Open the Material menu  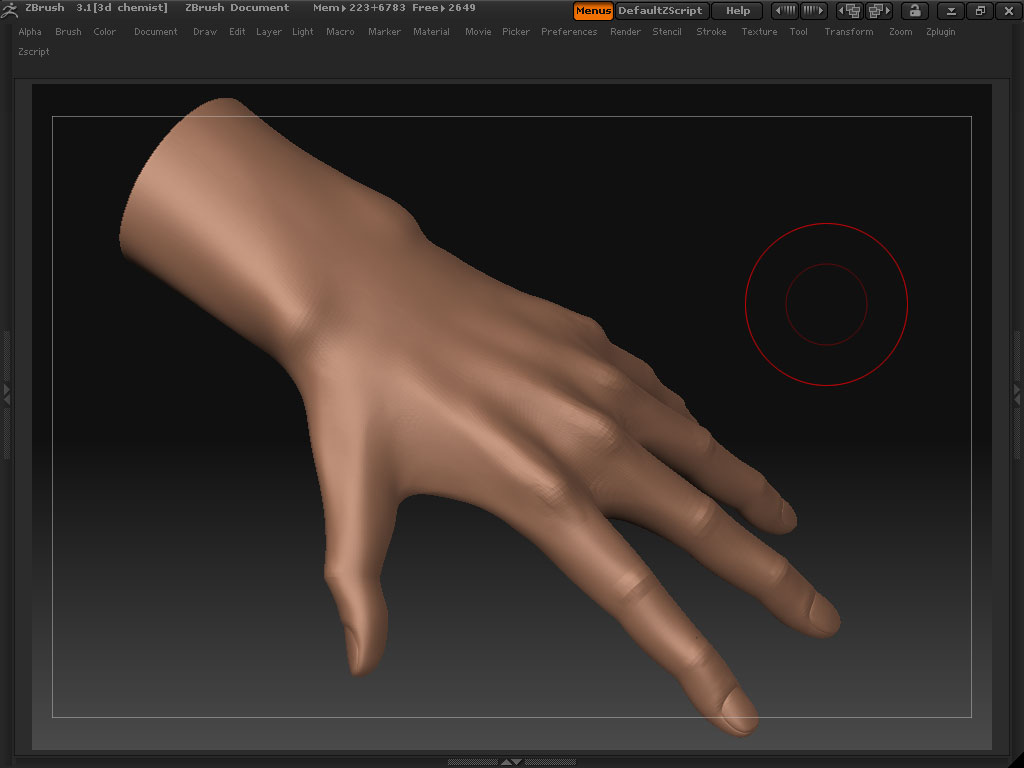coord(431,31)
